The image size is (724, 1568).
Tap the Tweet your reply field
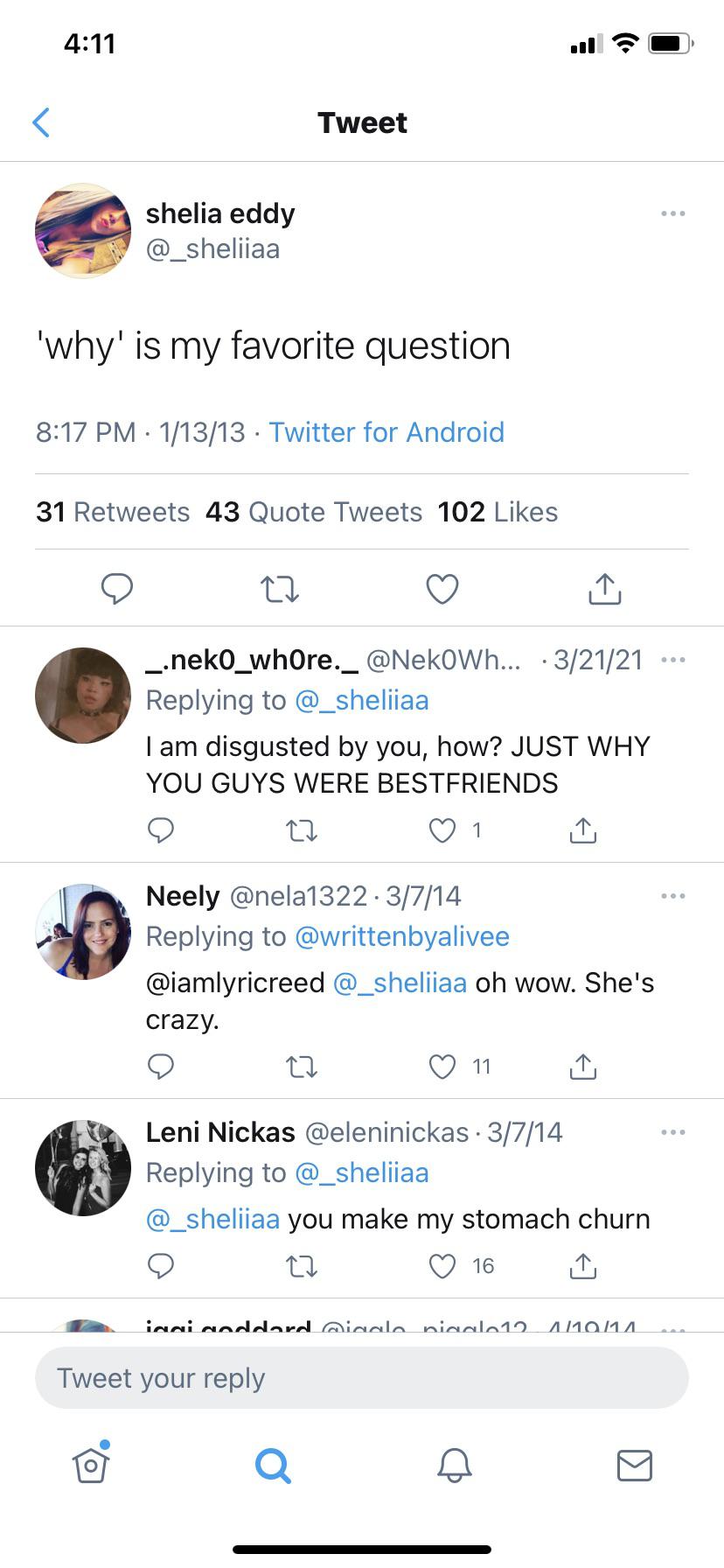click(361, 1378)
